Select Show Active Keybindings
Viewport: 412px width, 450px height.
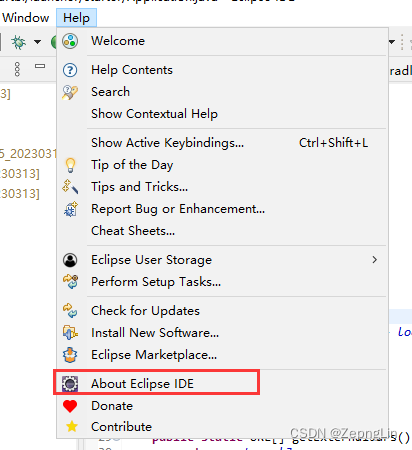222,143
